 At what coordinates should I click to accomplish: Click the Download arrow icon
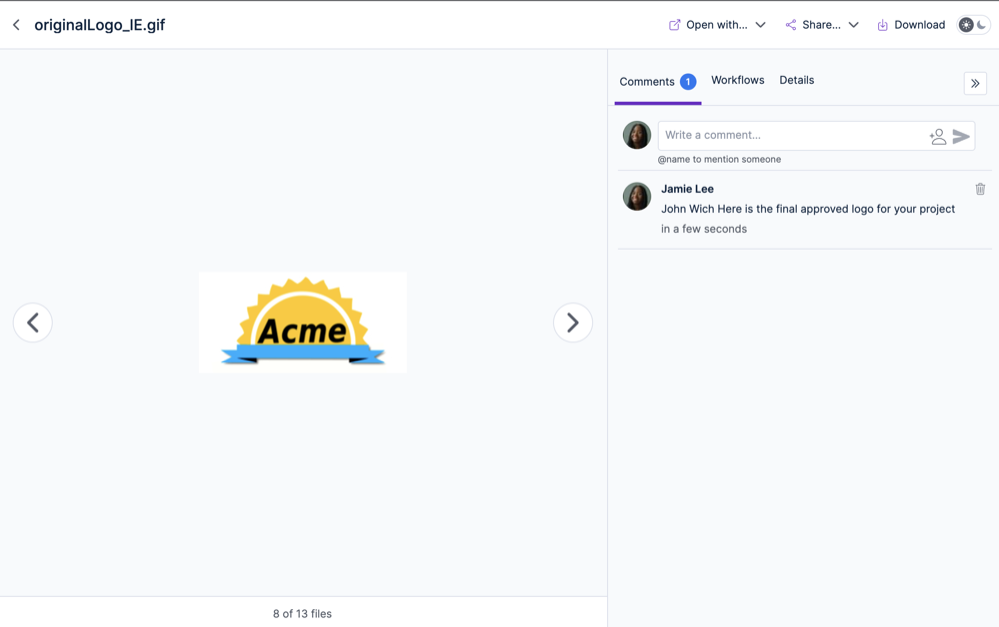pos(882,25)
